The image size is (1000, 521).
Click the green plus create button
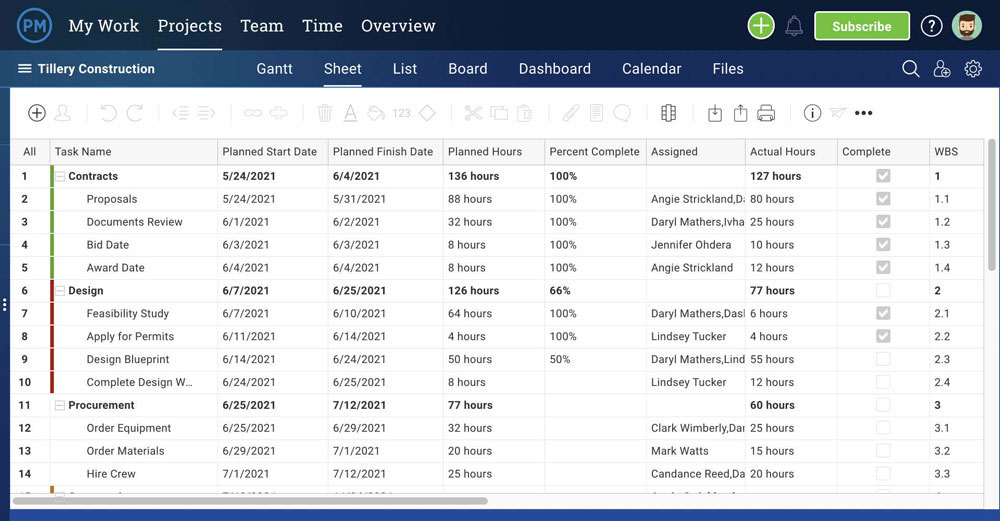(761, 26)
